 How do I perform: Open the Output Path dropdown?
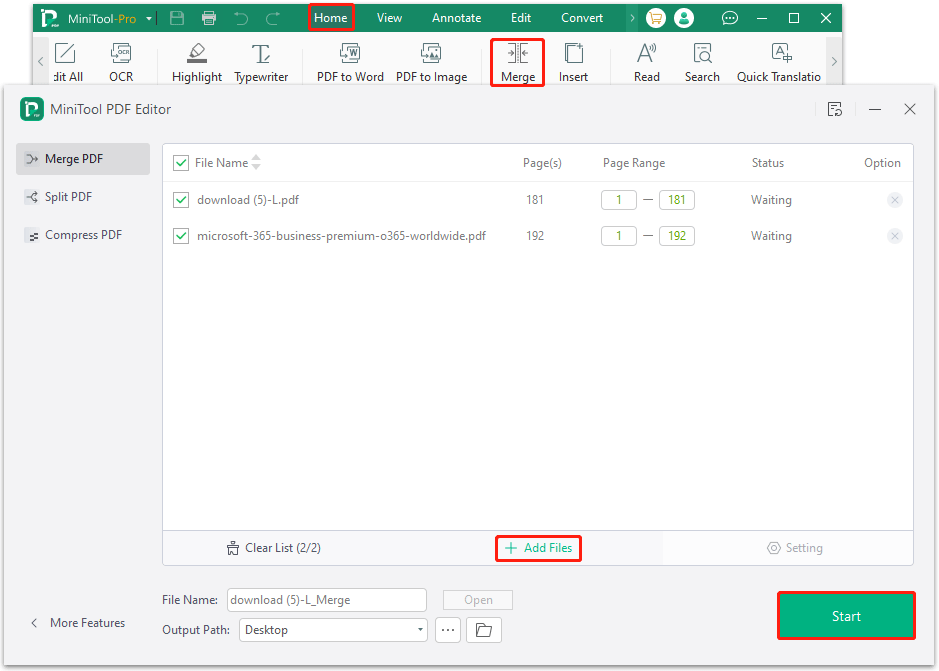pyautogui.click(x=333, y=630)
